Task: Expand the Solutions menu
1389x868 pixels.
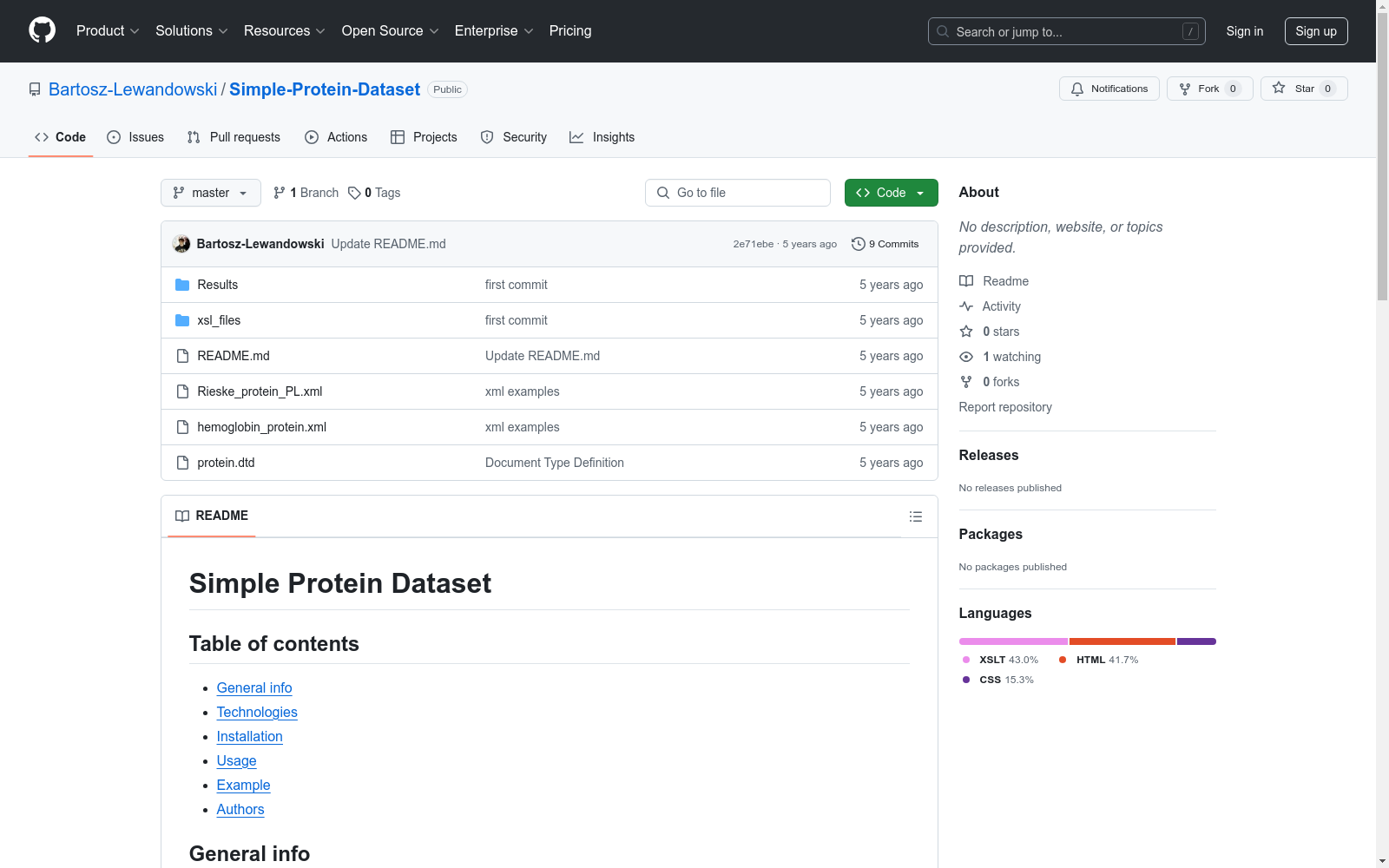Action: click(x=192, y=30)
